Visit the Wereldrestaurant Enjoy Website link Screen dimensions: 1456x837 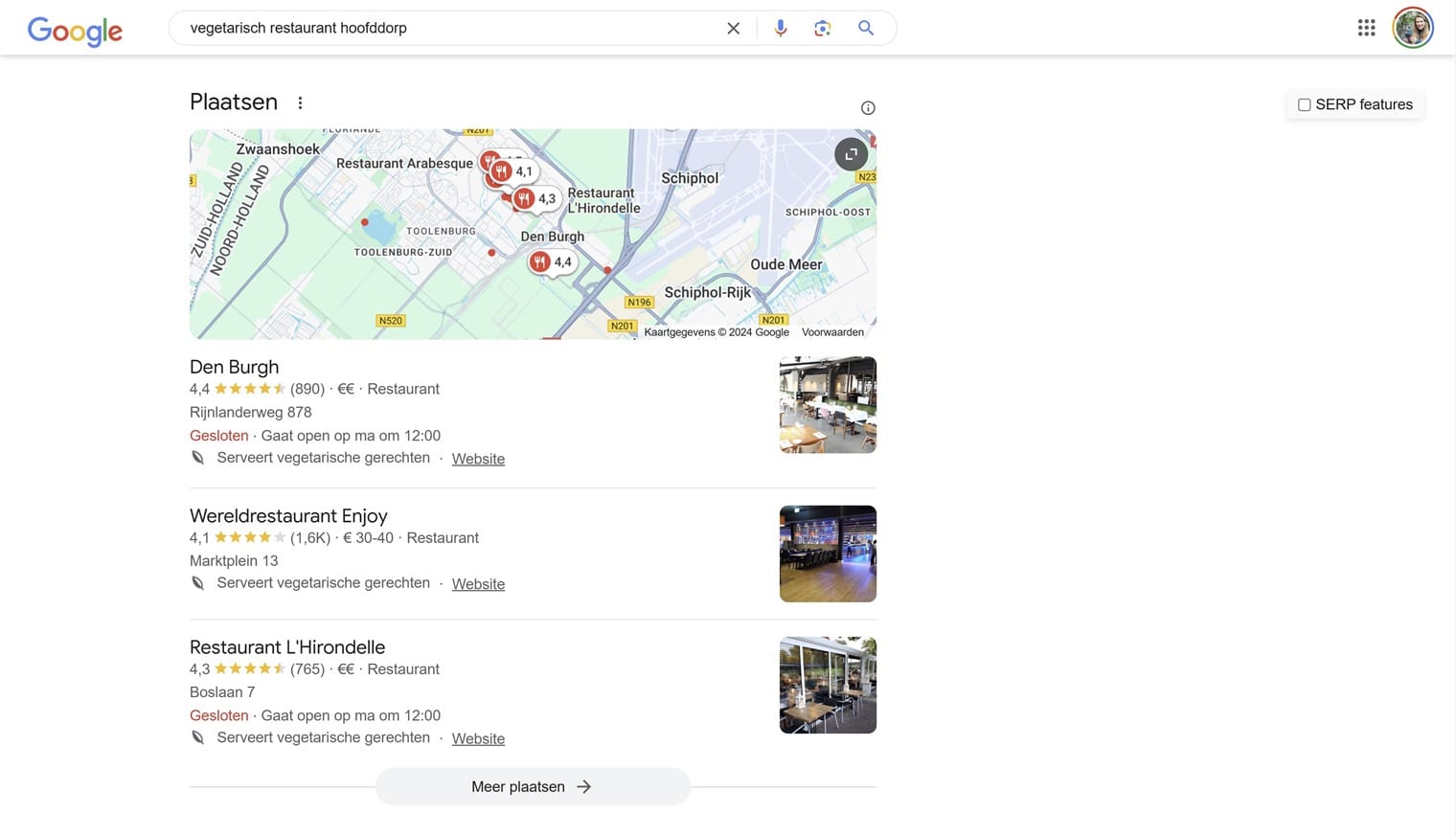(x=478, y=584)
